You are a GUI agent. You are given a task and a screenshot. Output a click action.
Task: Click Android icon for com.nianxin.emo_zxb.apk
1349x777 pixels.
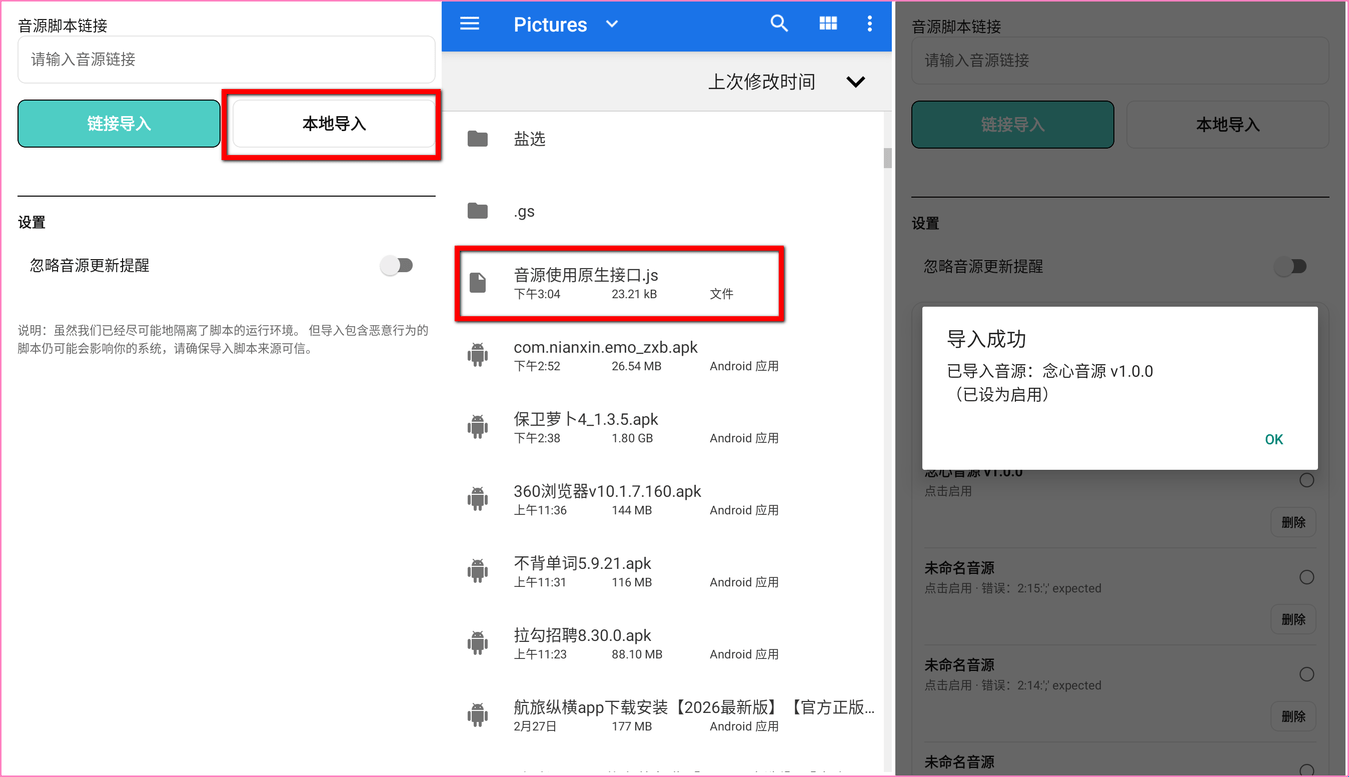478,355
